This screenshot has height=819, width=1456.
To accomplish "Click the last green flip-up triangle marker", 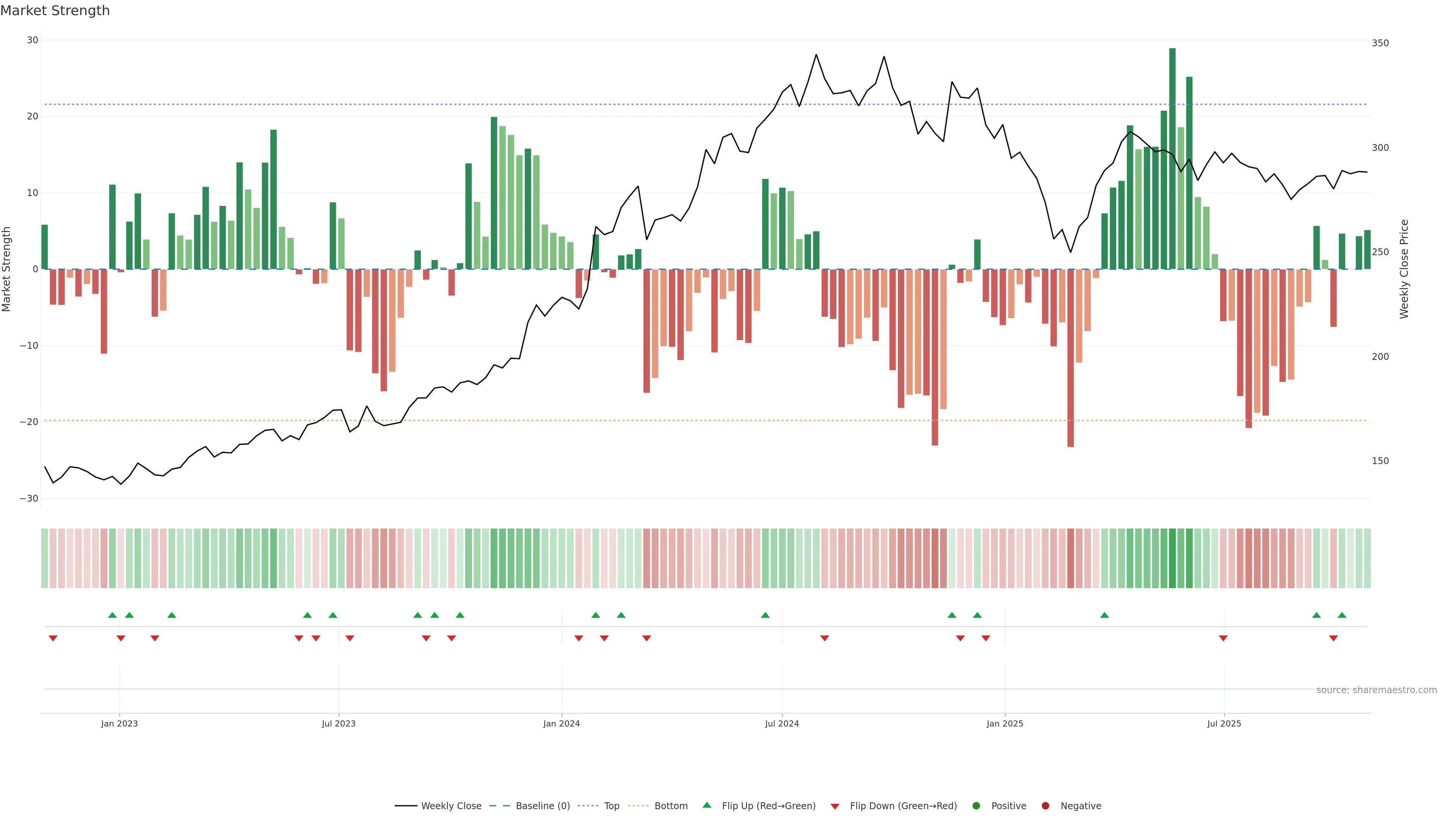I will 1342,615.
